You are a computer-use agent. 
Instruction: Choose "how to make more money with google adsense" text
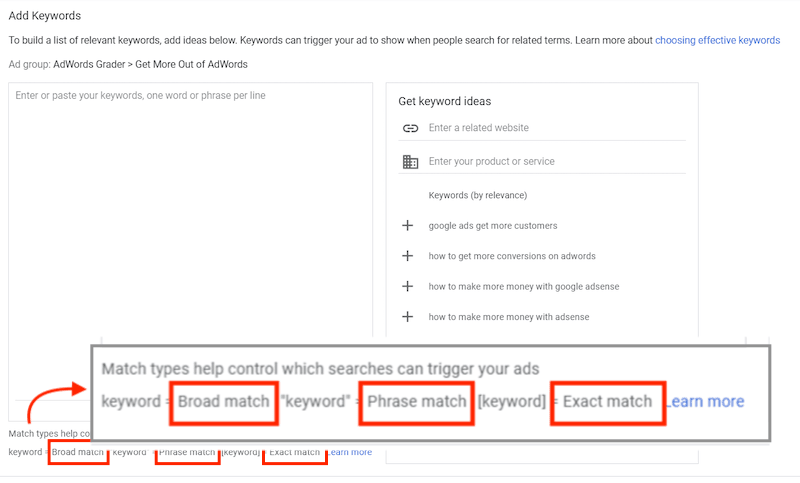click(524, 286)
